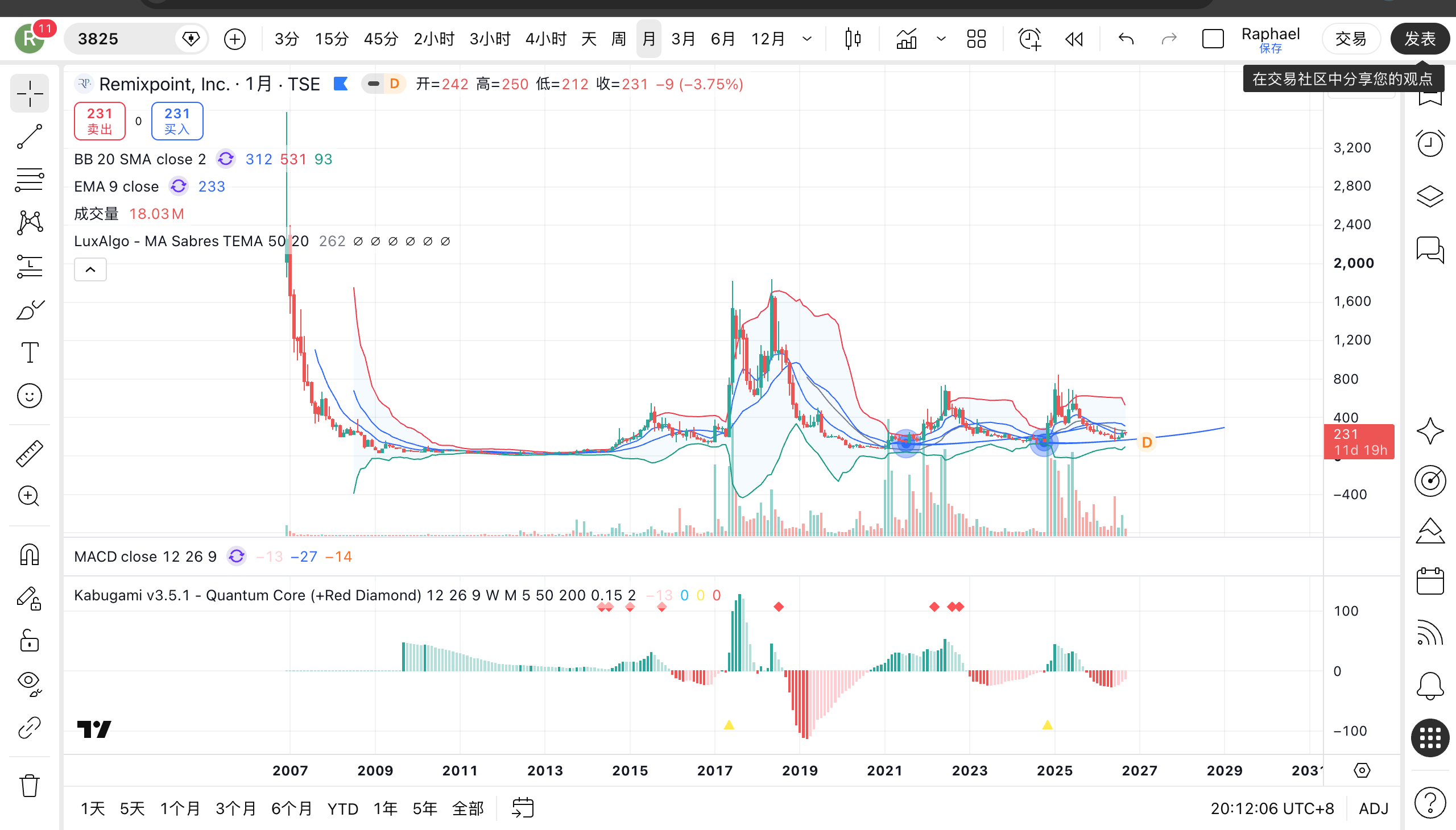Image resolution: width=1456 pixels, height=830 pixels.
Task: Open the timezone menu 20:12:06 UTC+8
Action: point(1272,808)
